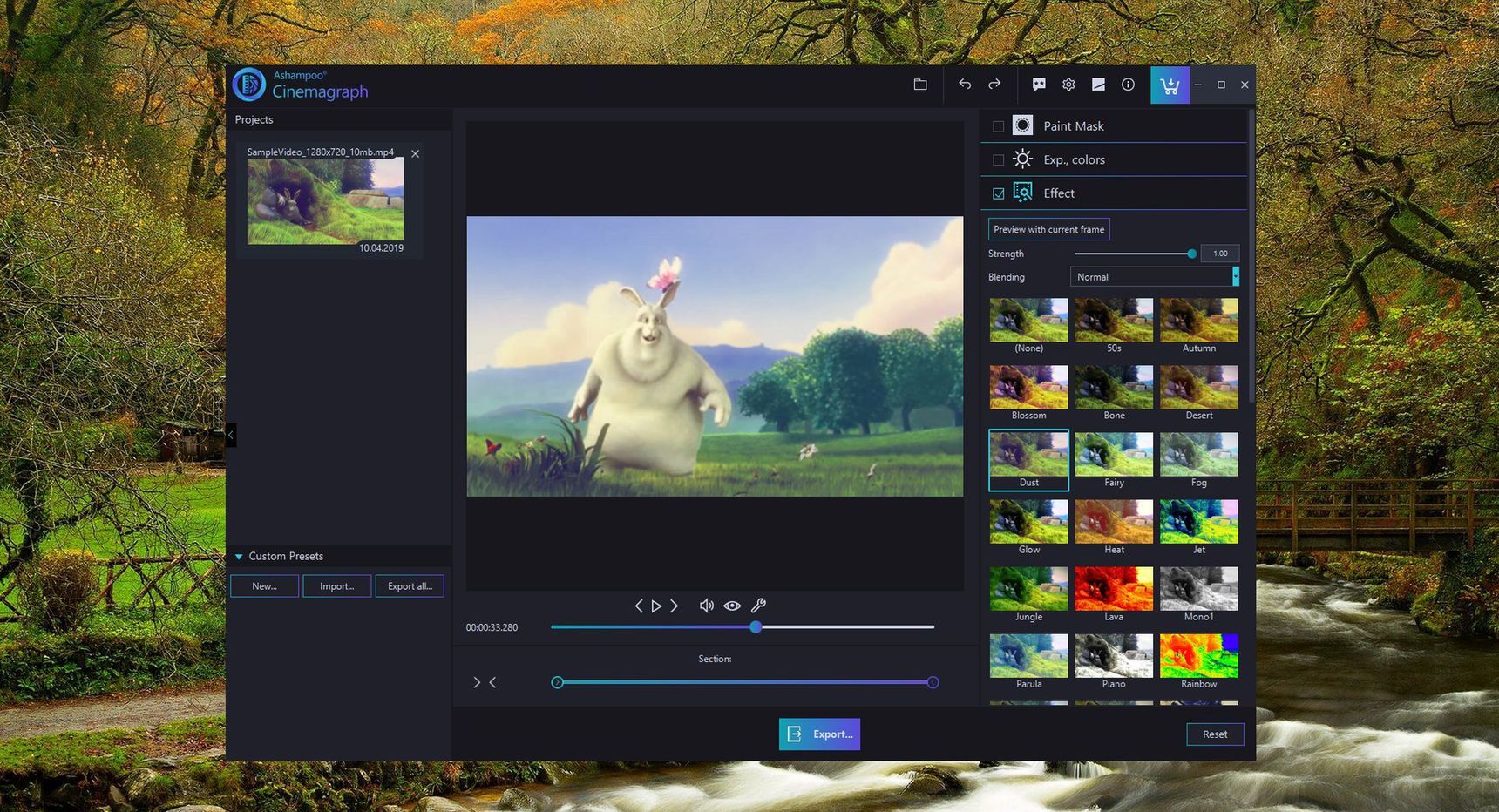Click the Export... button

tap(819, 734)
